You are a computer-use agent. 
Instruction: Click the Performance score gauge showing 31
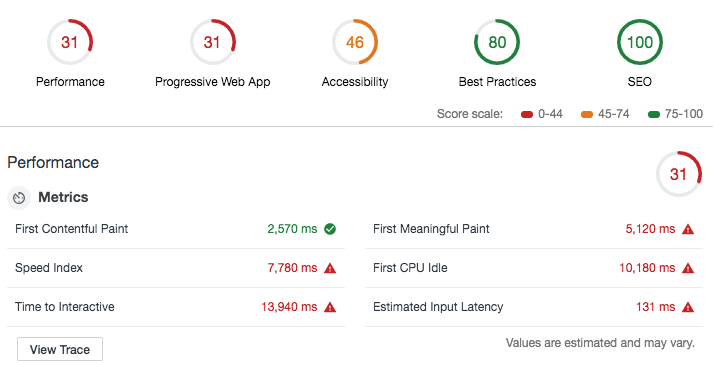coord(70,42)
